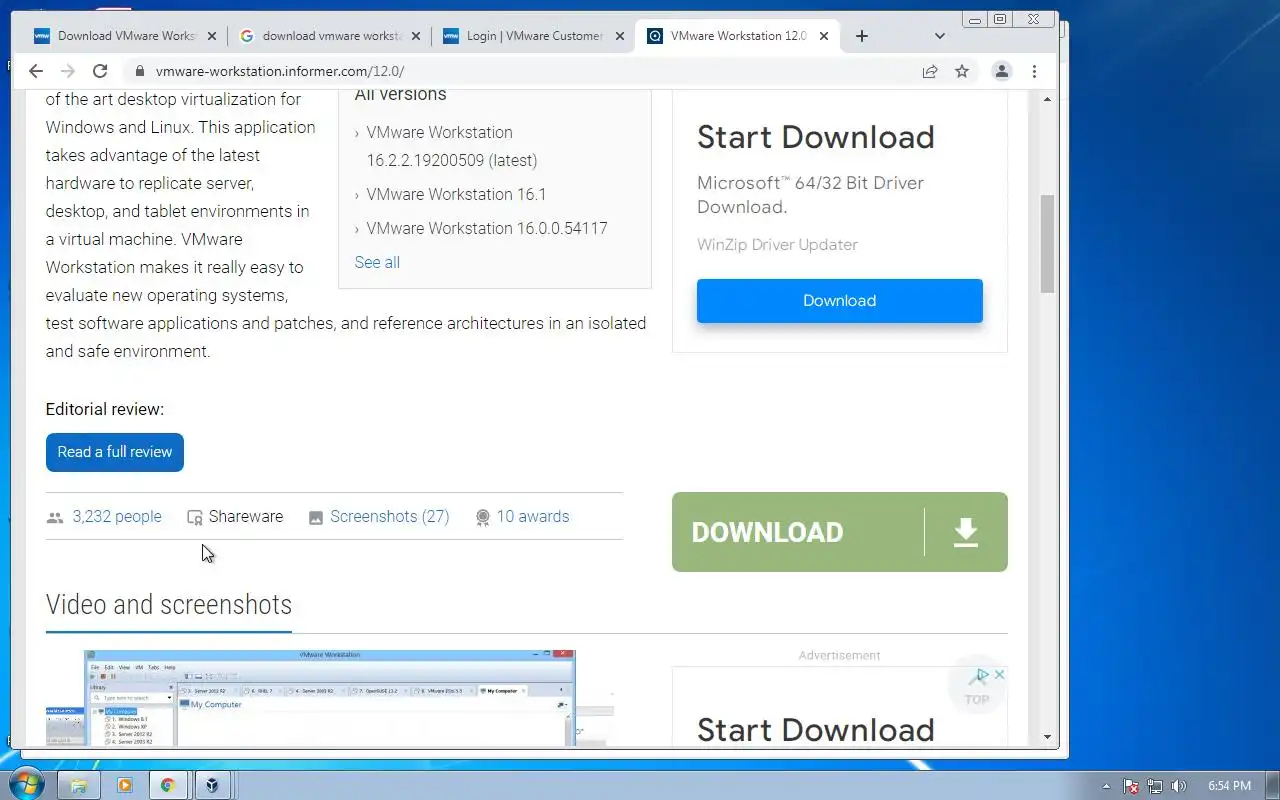Click scrollbar down arrow
This screenshot has width=1280, height=800.
pos(1048,737)
